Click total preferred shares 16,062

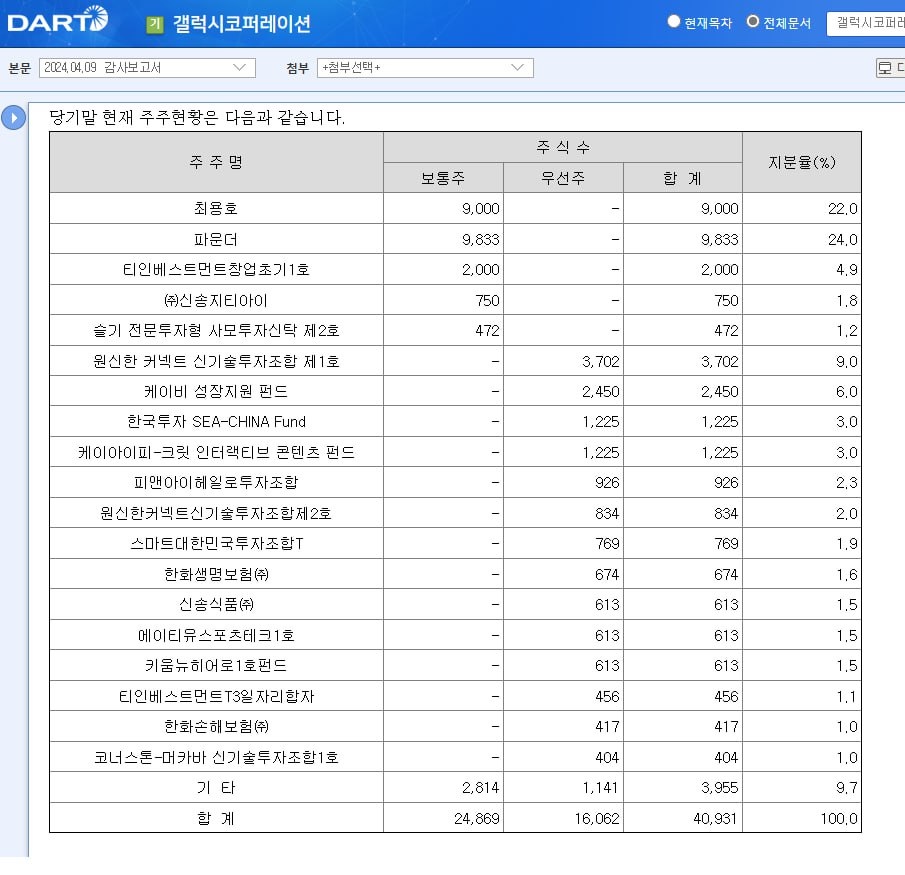pyautogui.click(x=596, y=818)
